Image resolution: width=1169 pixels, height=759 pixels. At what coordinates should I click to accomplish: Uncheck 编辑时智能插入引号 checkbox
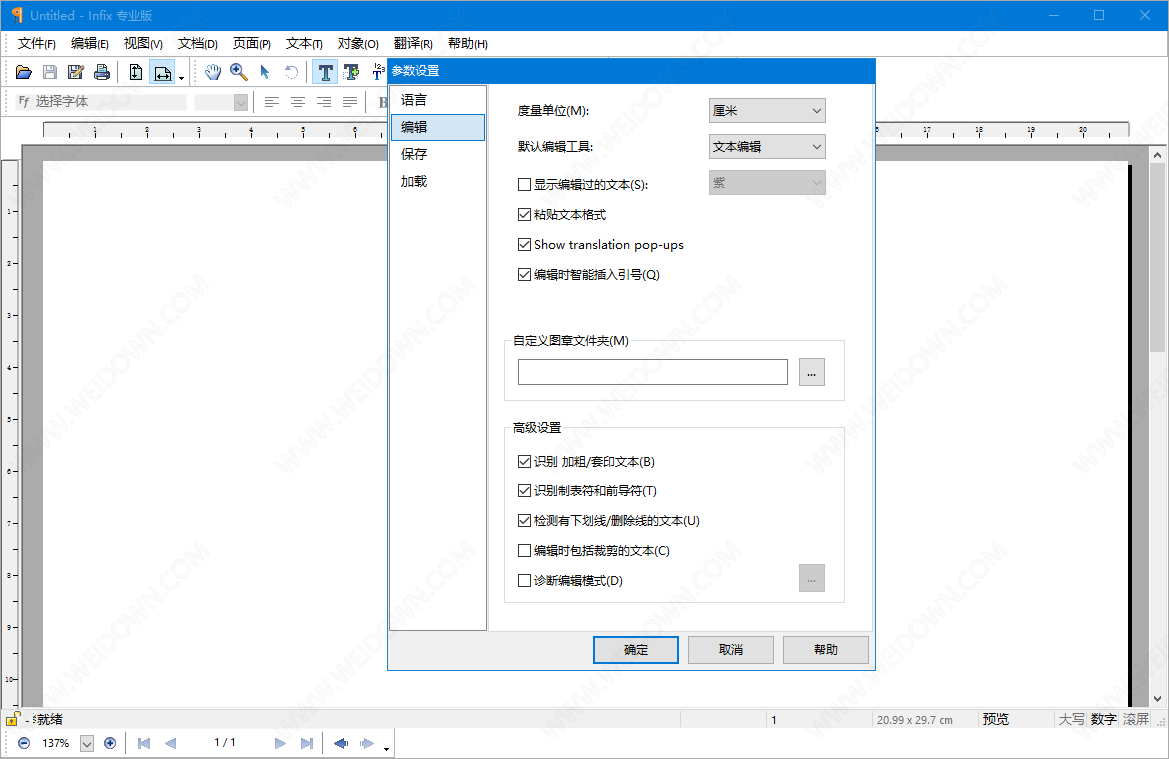[x=524, y=274]
